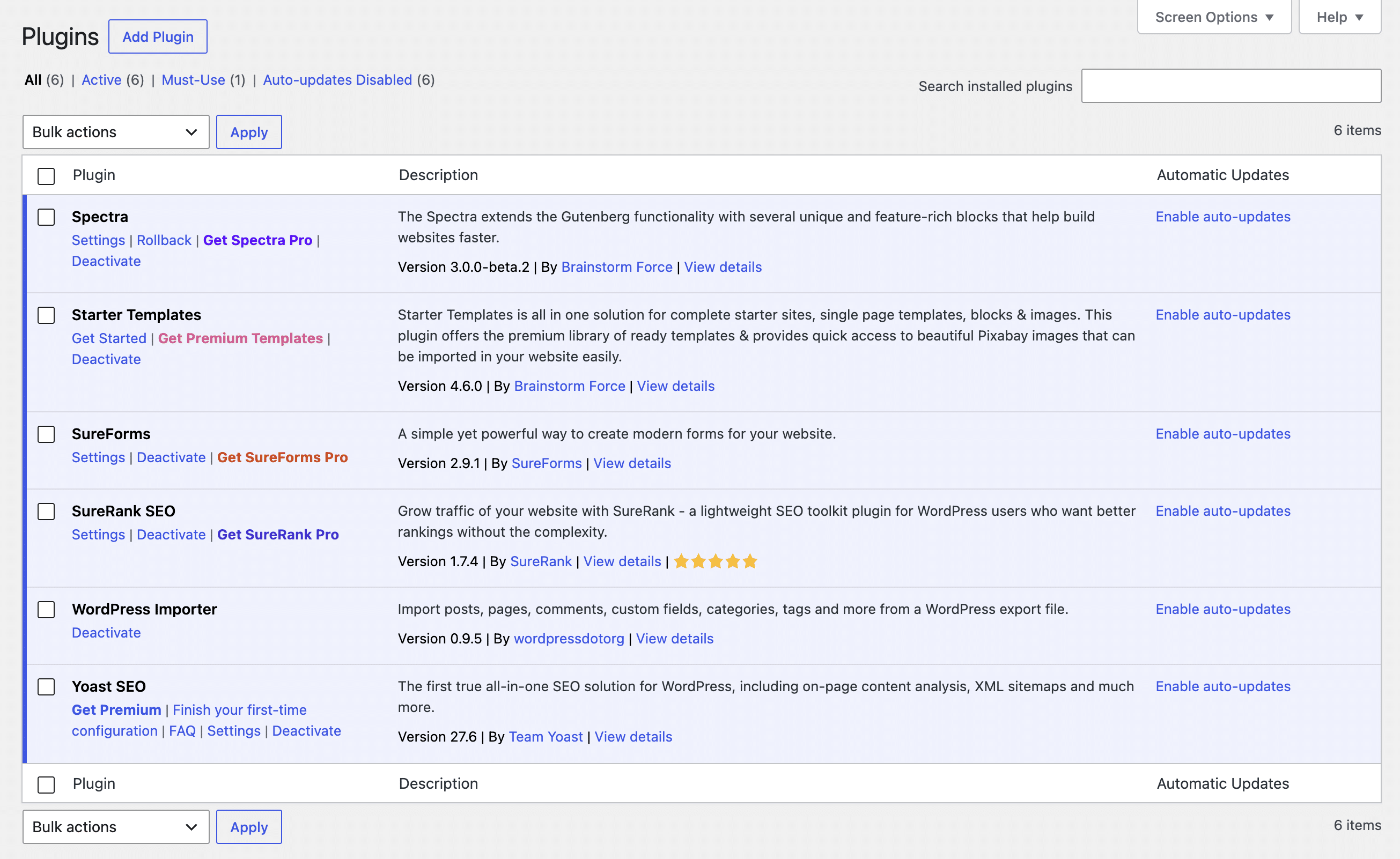Tick the SureForms plugin checkbox
1400x859 pixels.
point(46,435)
